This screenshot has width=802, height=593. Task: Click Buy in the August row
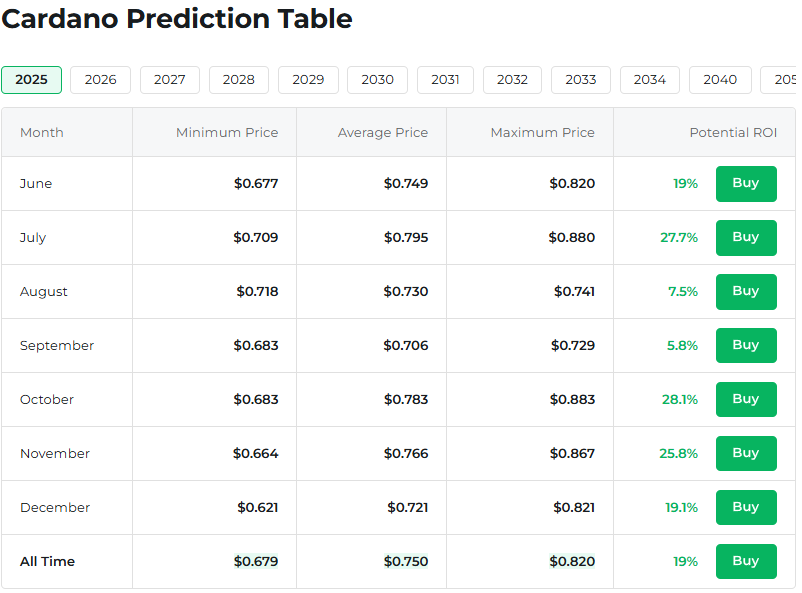click(x=746, y=292)
